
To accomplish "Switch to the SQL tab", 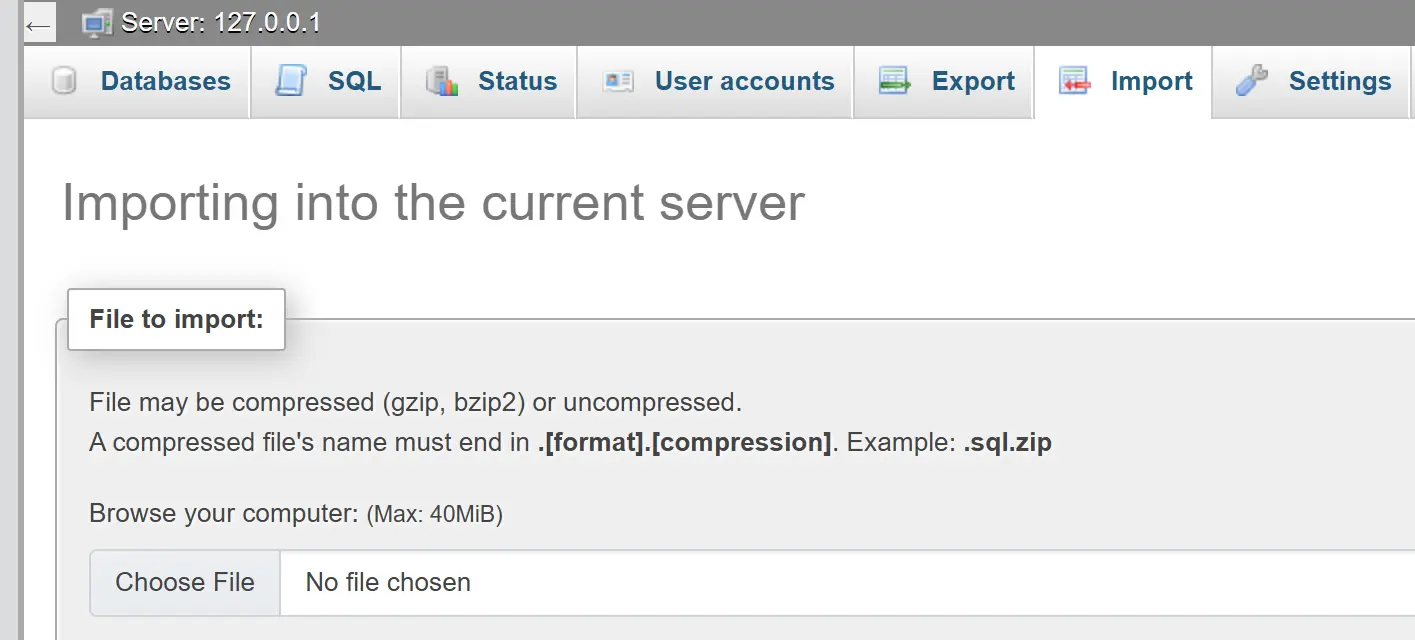I will 354,81.
